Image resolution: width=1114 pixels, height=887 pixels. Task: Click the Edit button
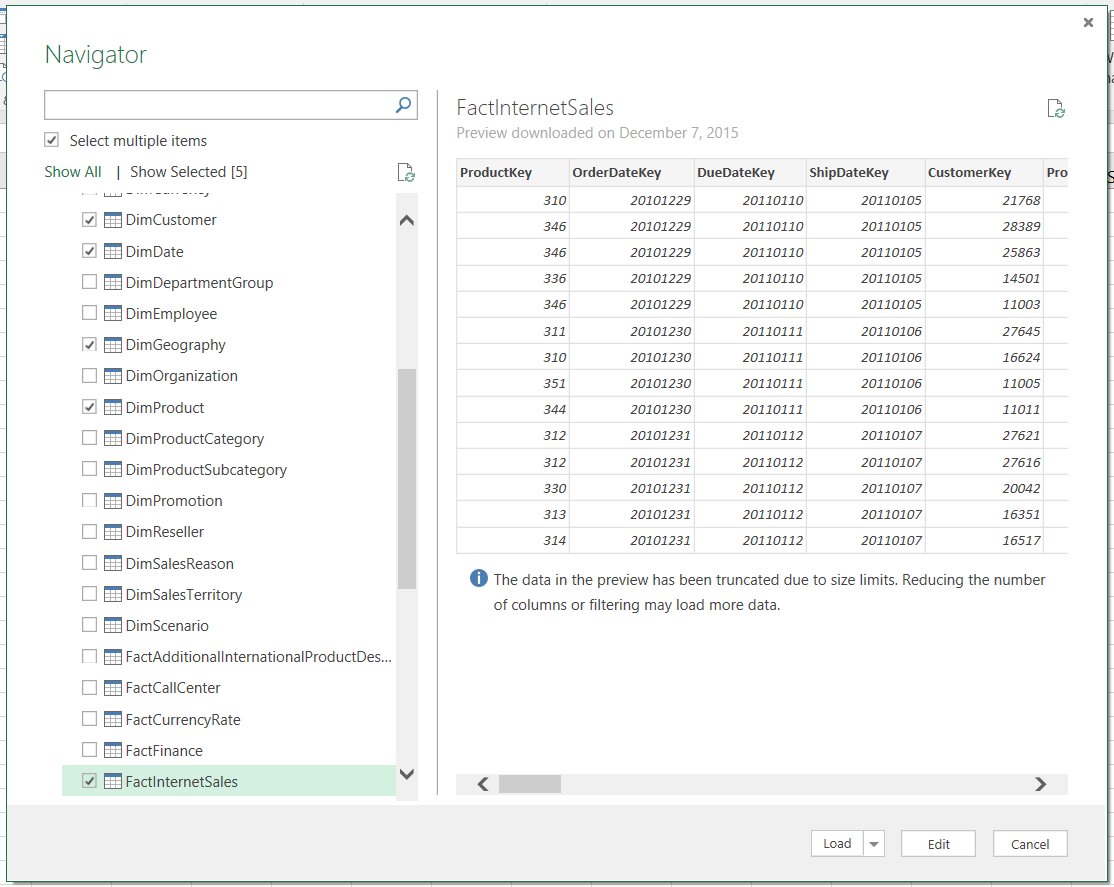[938, 844]
